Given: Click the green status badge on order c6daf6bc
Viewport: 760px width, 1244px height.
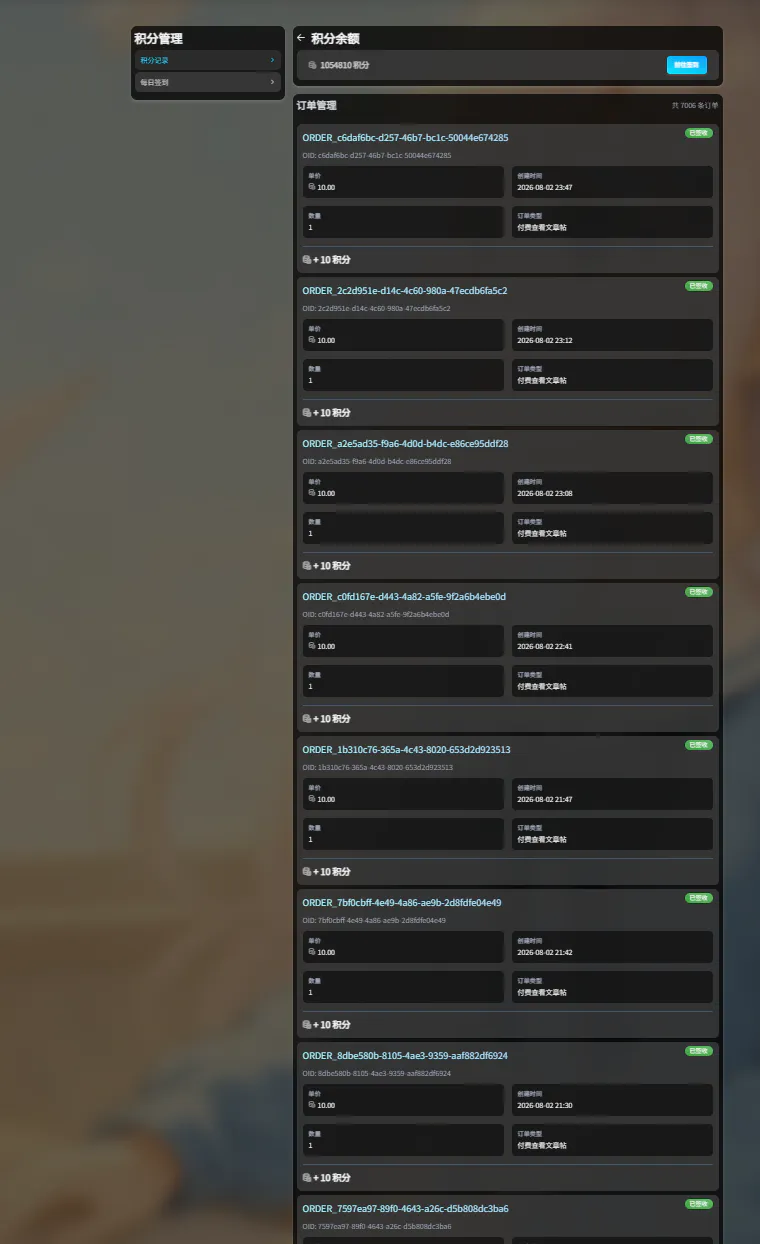Looking at the screenshot, I should (x=699, y=133).
